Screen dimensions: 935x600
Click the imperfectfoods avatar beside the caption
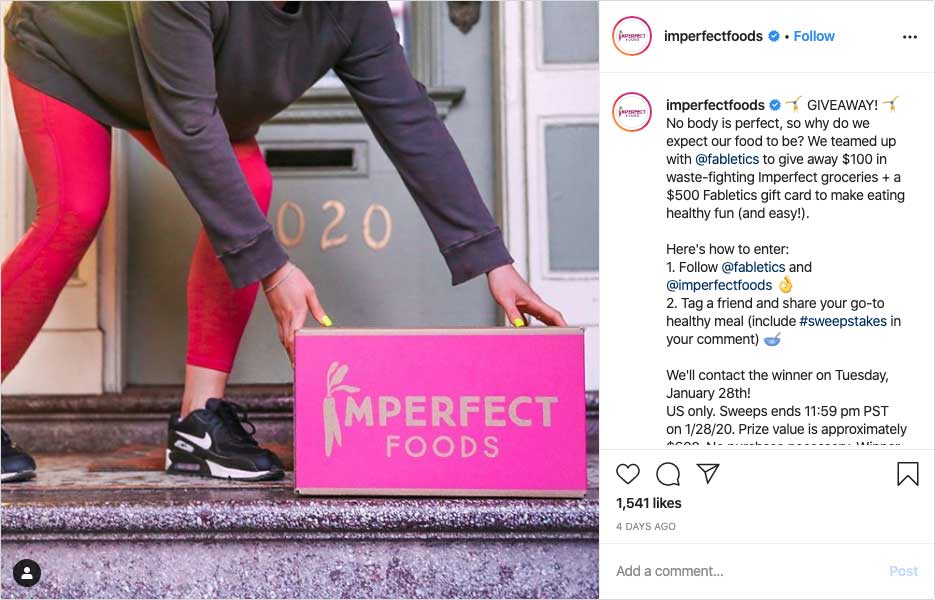[x=631, y=112]
